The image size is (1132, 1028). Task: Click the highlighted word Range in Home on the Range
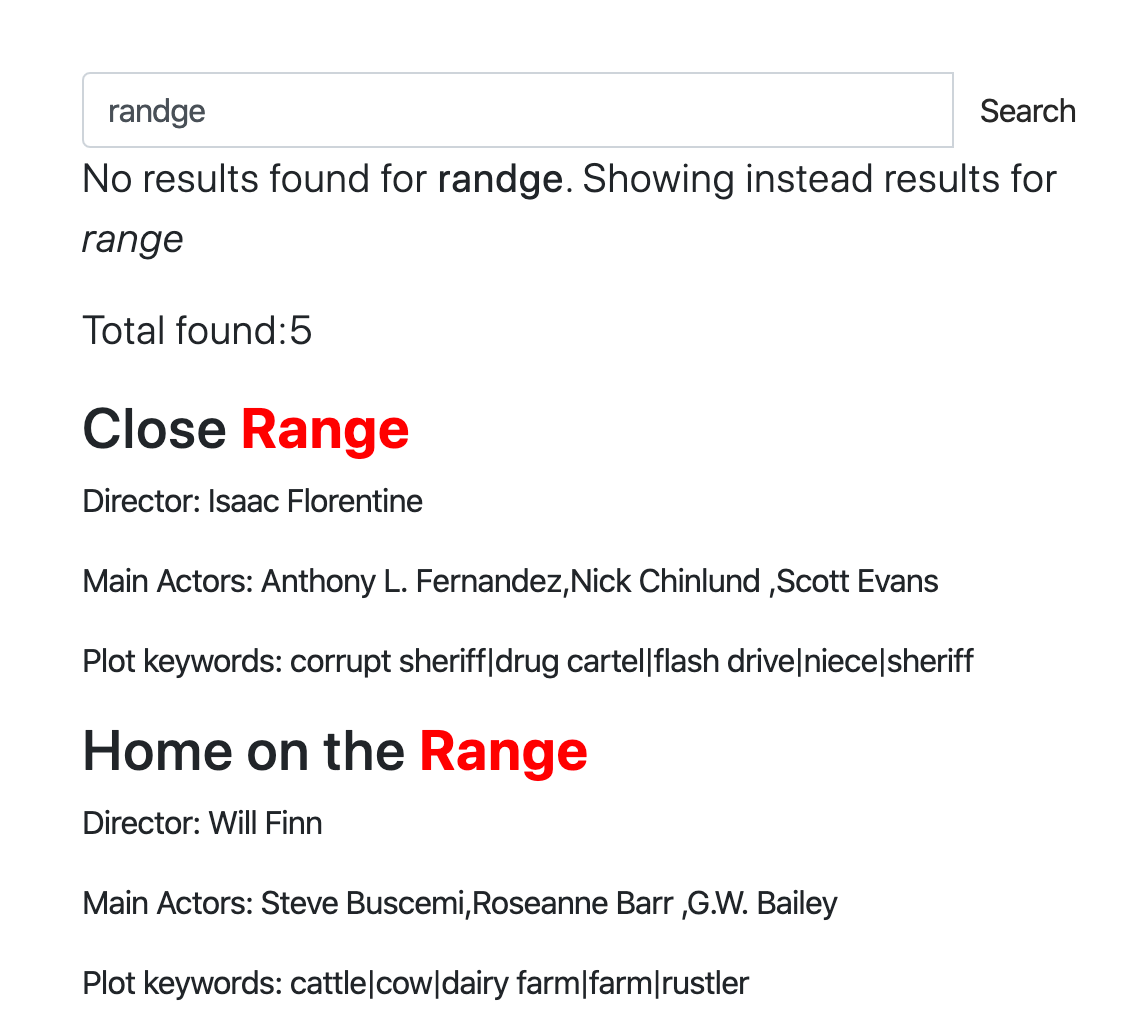point(503,751)
